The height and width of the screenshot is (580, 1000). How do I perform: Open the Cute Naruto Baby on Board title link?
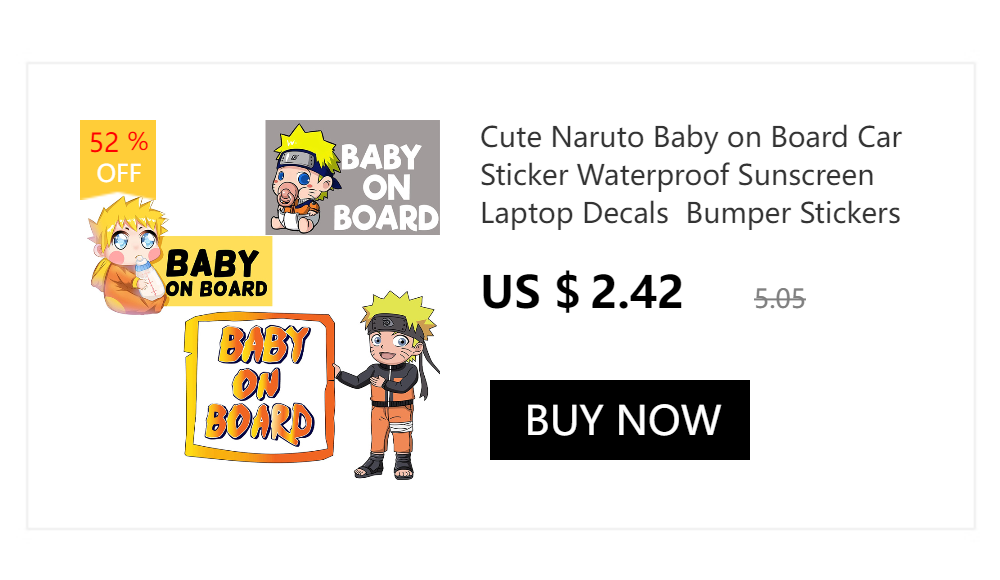click(691, 175)
